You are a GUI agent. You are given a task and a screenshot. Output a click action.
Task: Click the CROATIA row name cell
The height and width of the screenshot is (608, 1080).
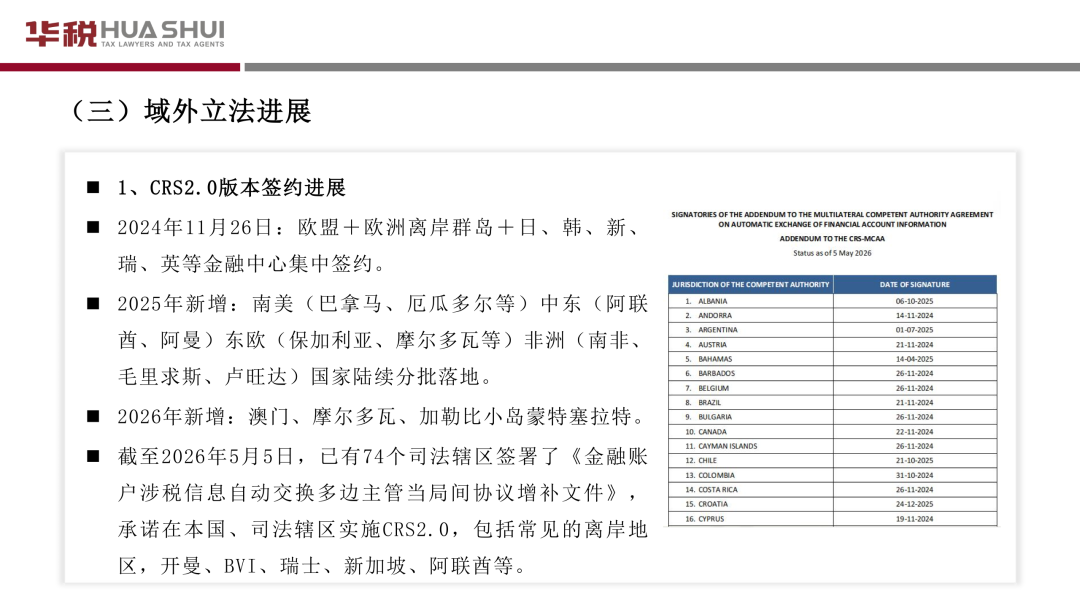point(751,504)
